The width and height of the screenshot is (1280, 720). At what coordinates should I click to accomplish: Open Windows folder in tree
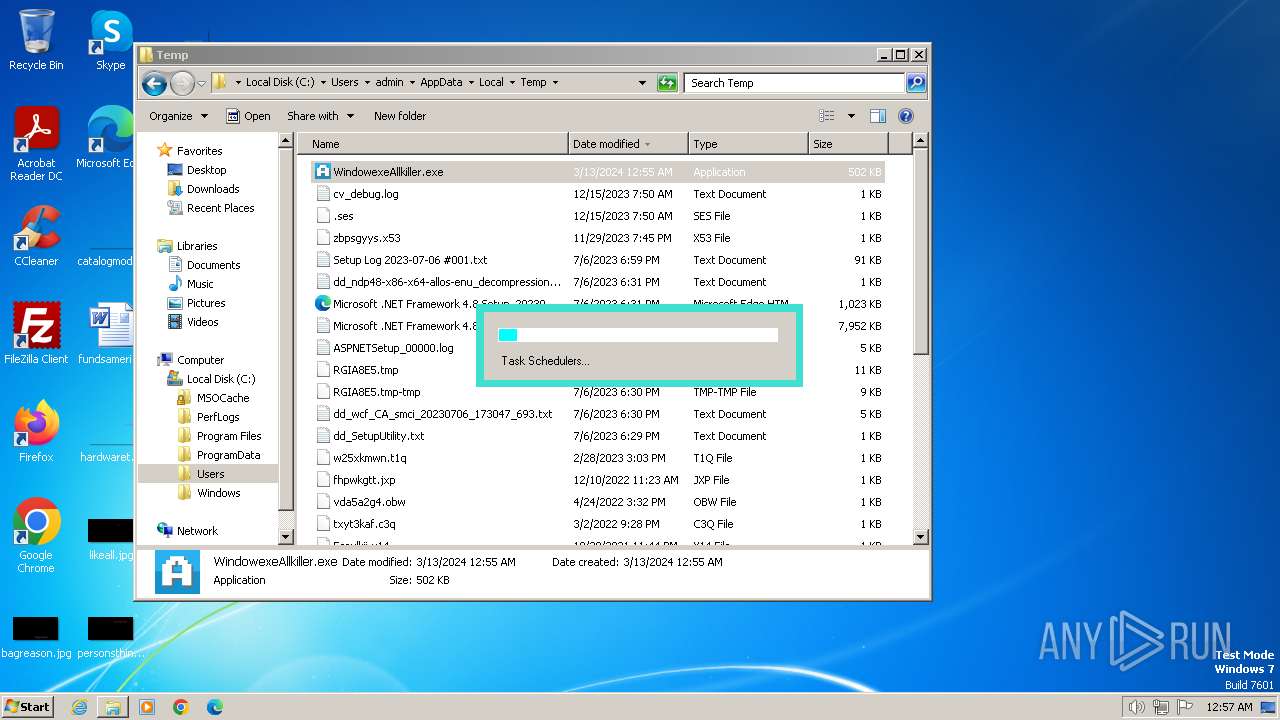pos(218,493)
